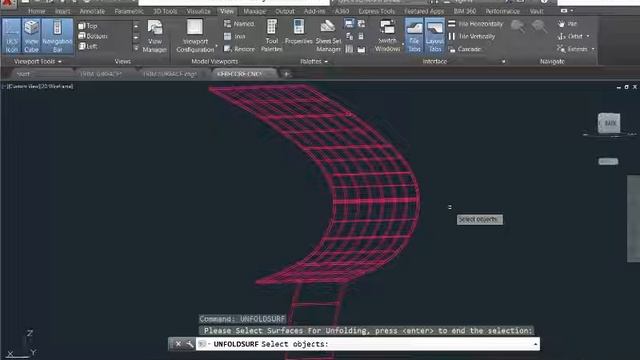Activate the Pan tool
The width and height of the screenshot is (640, 360).
click(x=567, y=24)
